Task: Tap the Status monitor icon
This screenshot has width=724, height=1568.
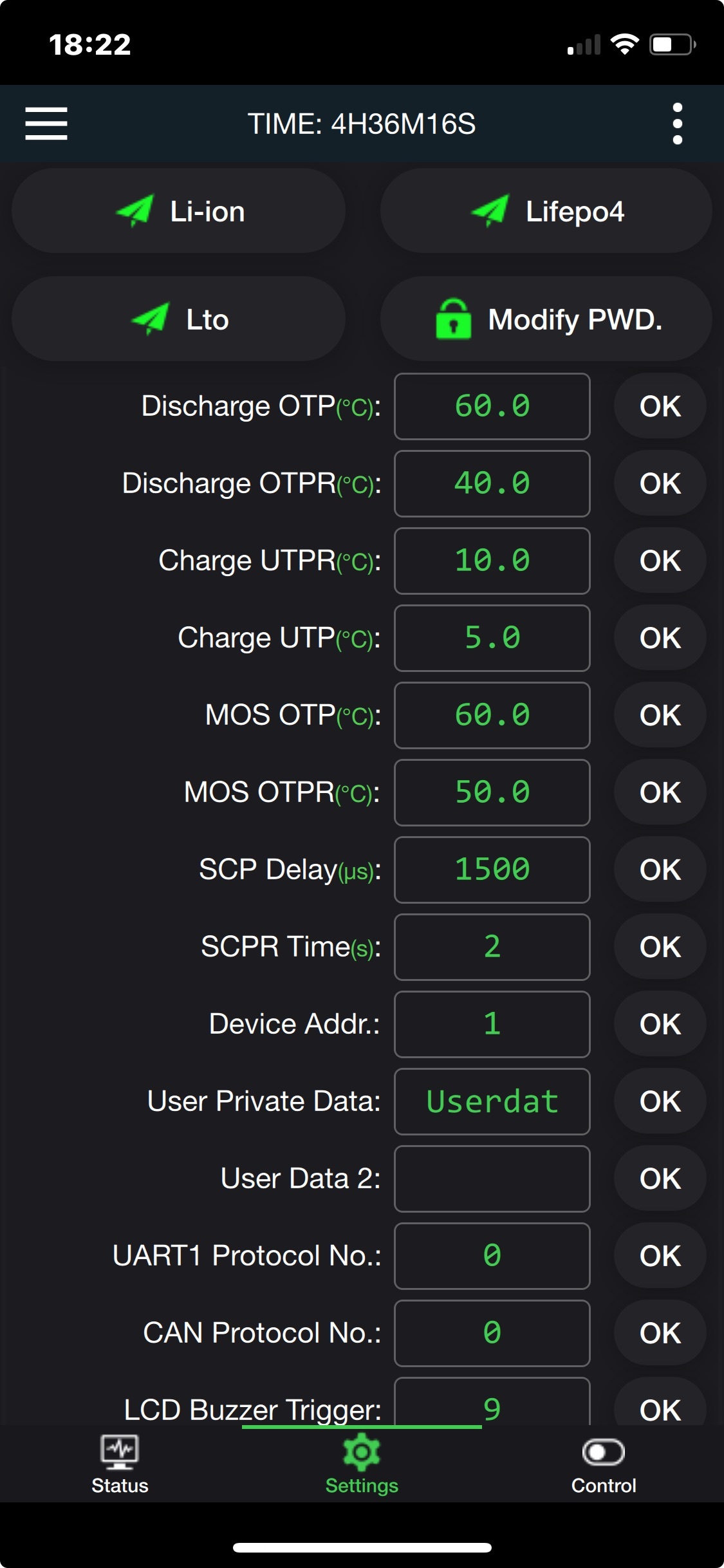Action: pos(120,1452)
